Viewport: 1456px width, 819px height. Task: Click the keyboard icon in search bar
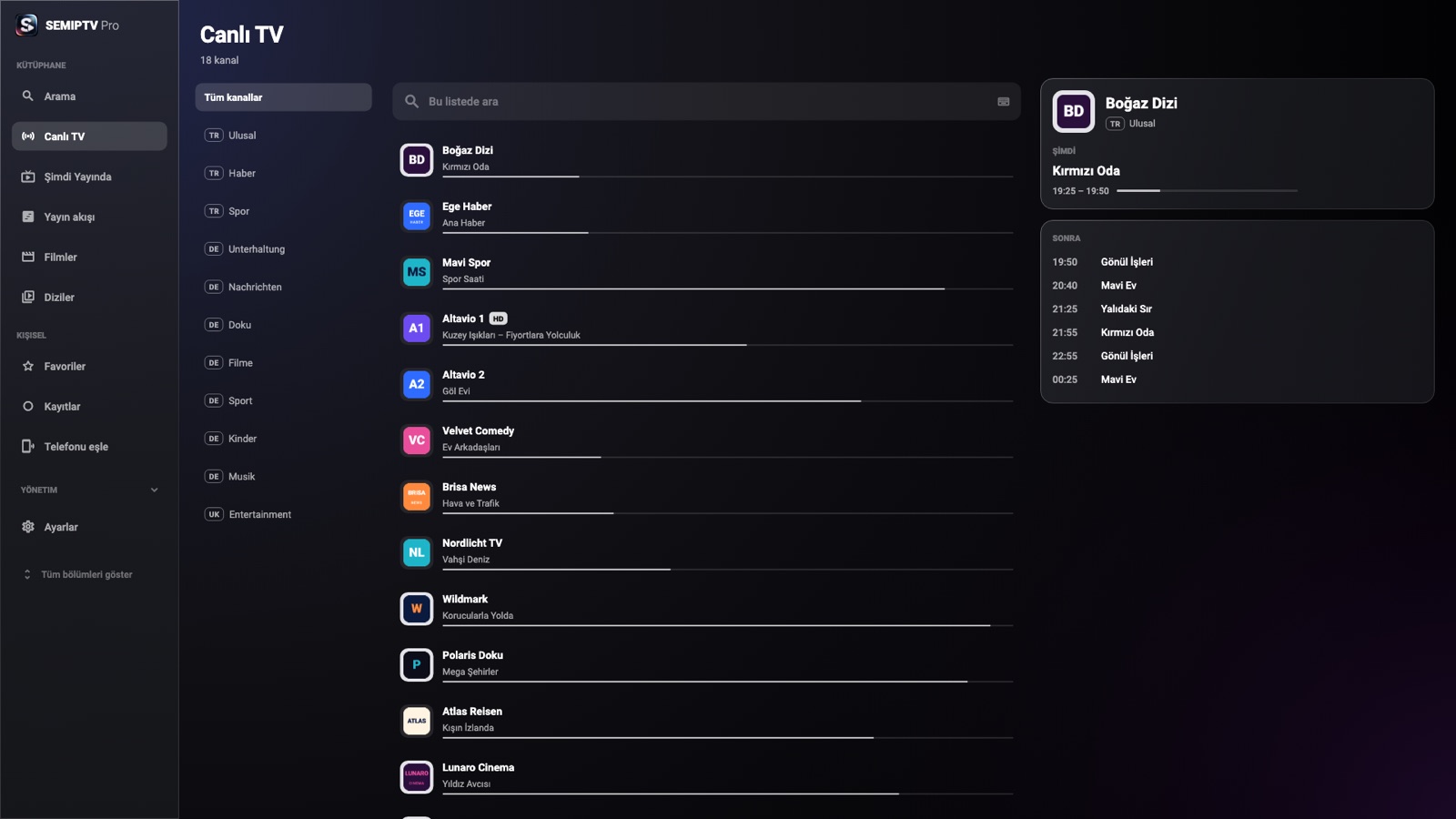(1003, 102)
